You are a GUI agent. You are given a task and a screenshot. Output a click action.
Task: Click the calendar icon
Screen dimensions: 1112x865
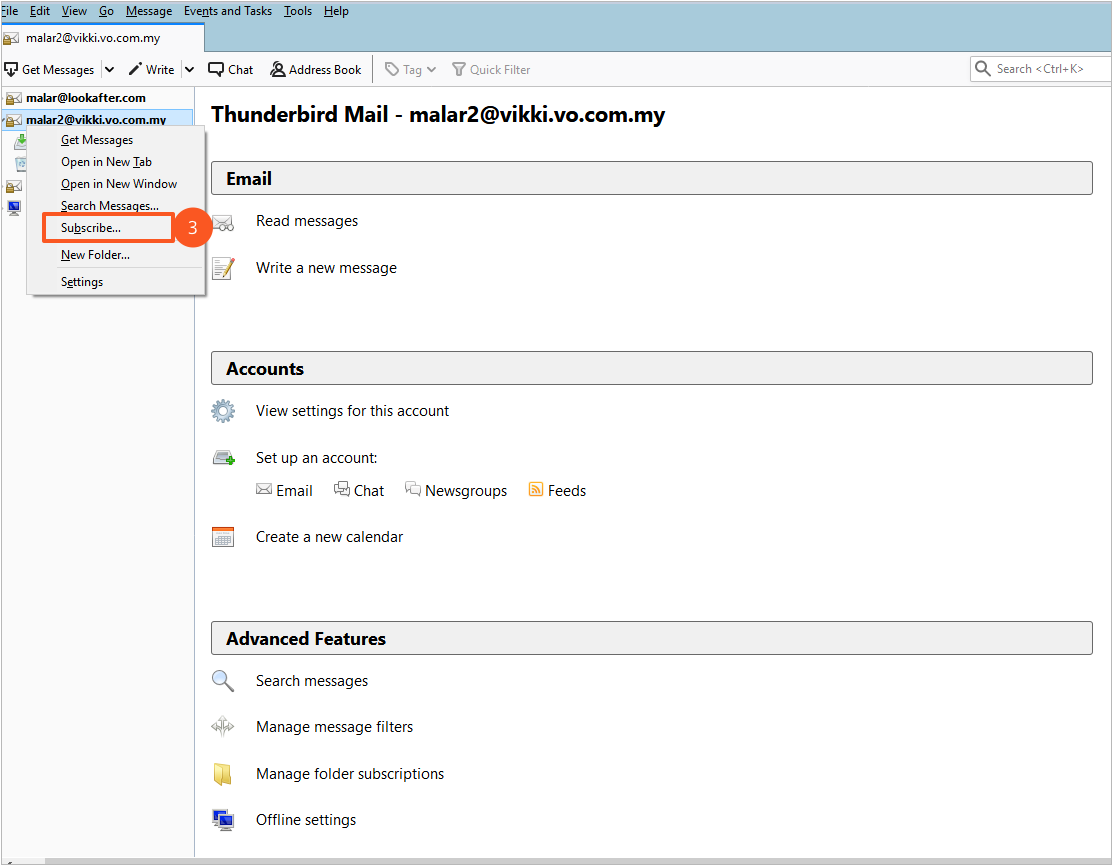[223, 537]
